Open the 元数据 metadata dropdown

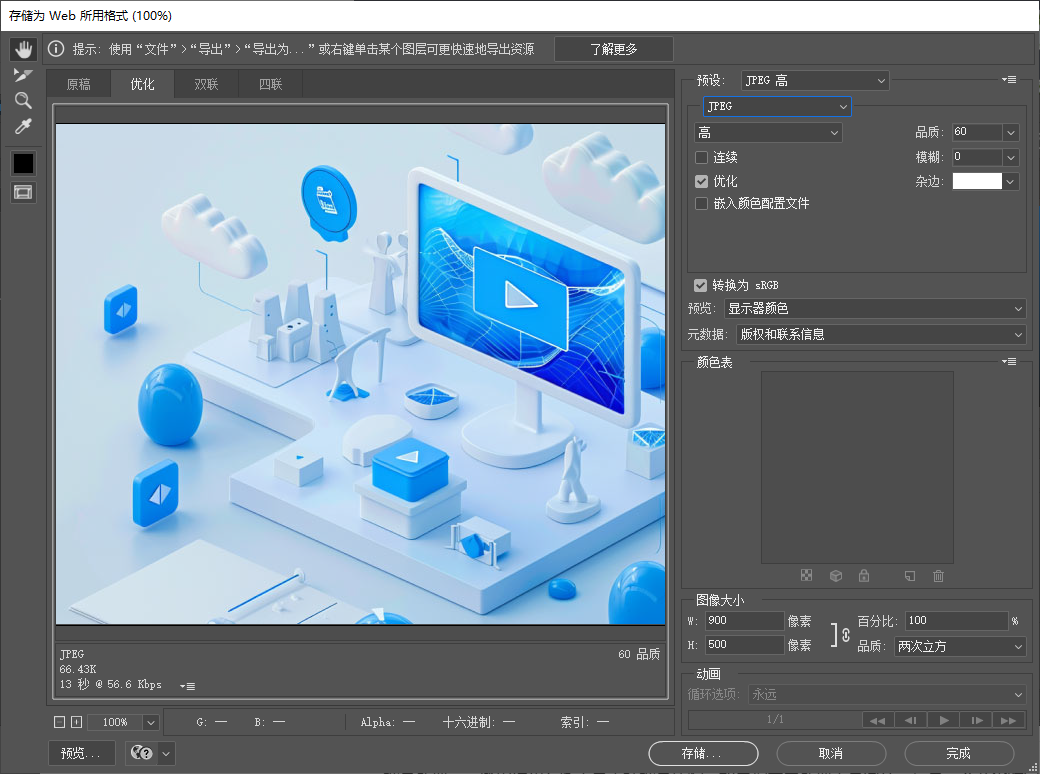880,334
